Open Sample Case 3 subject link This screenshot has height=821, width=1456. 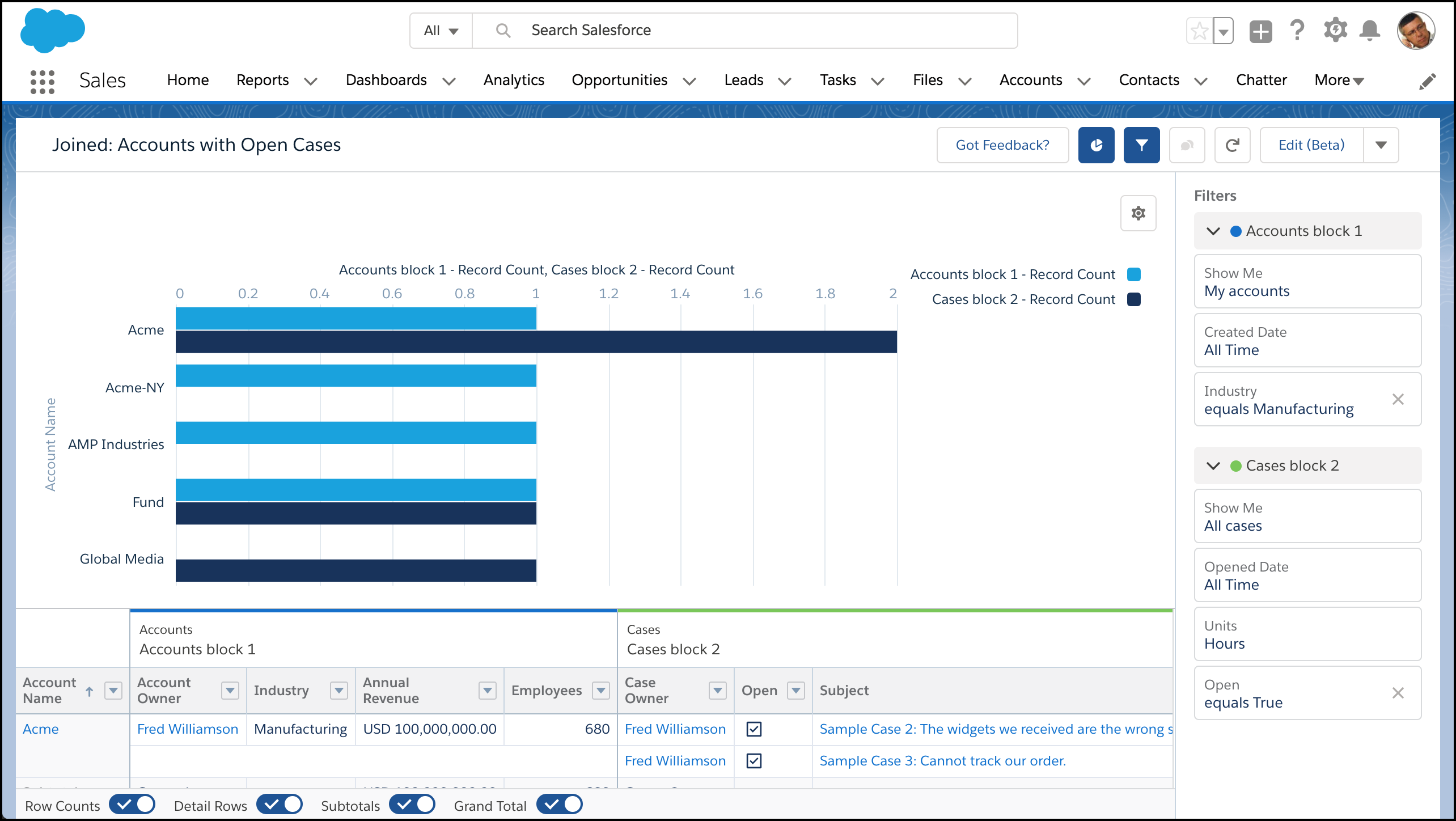[942, 761]
